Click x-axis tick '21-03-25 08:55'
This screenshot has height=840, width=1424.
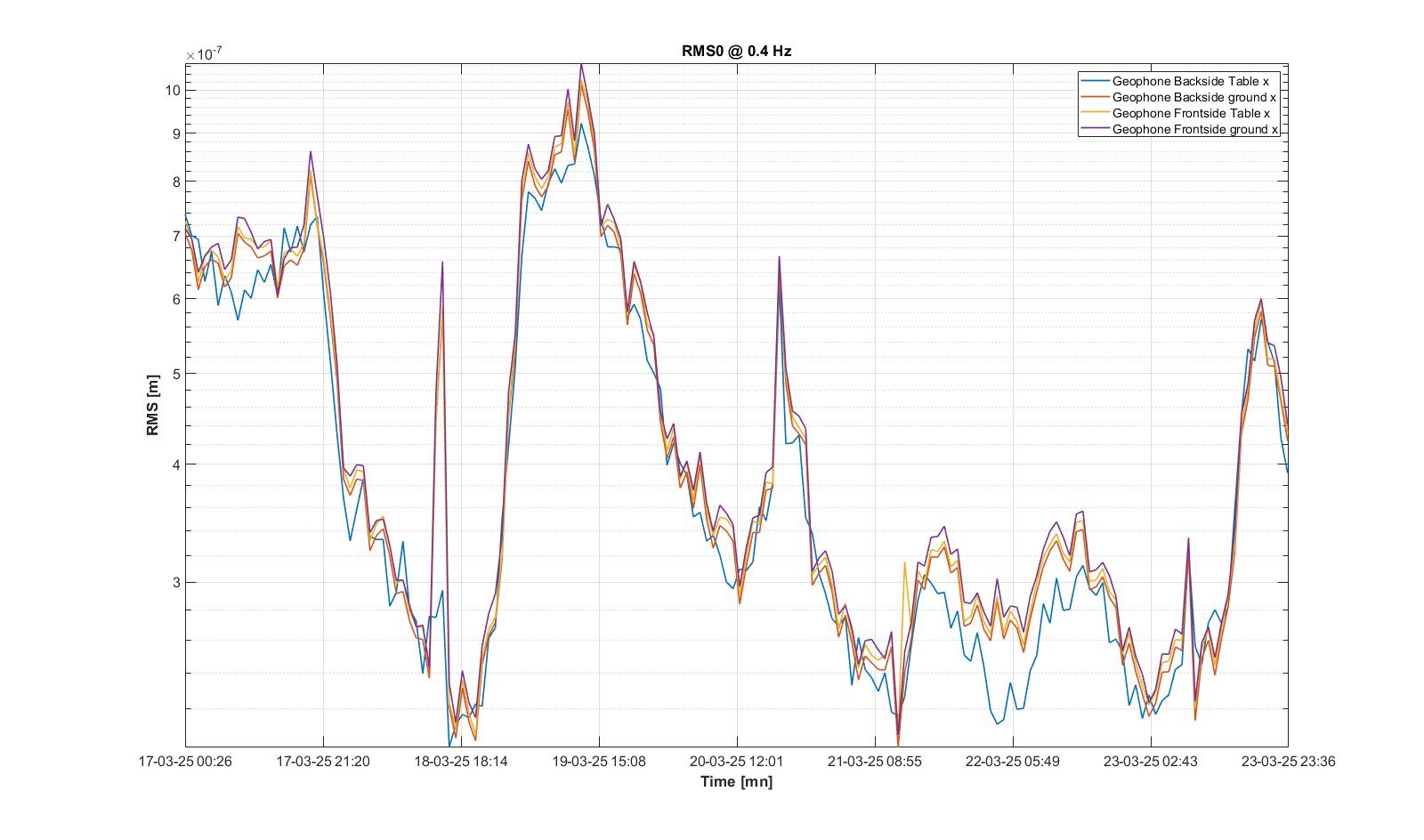point(875,761)
